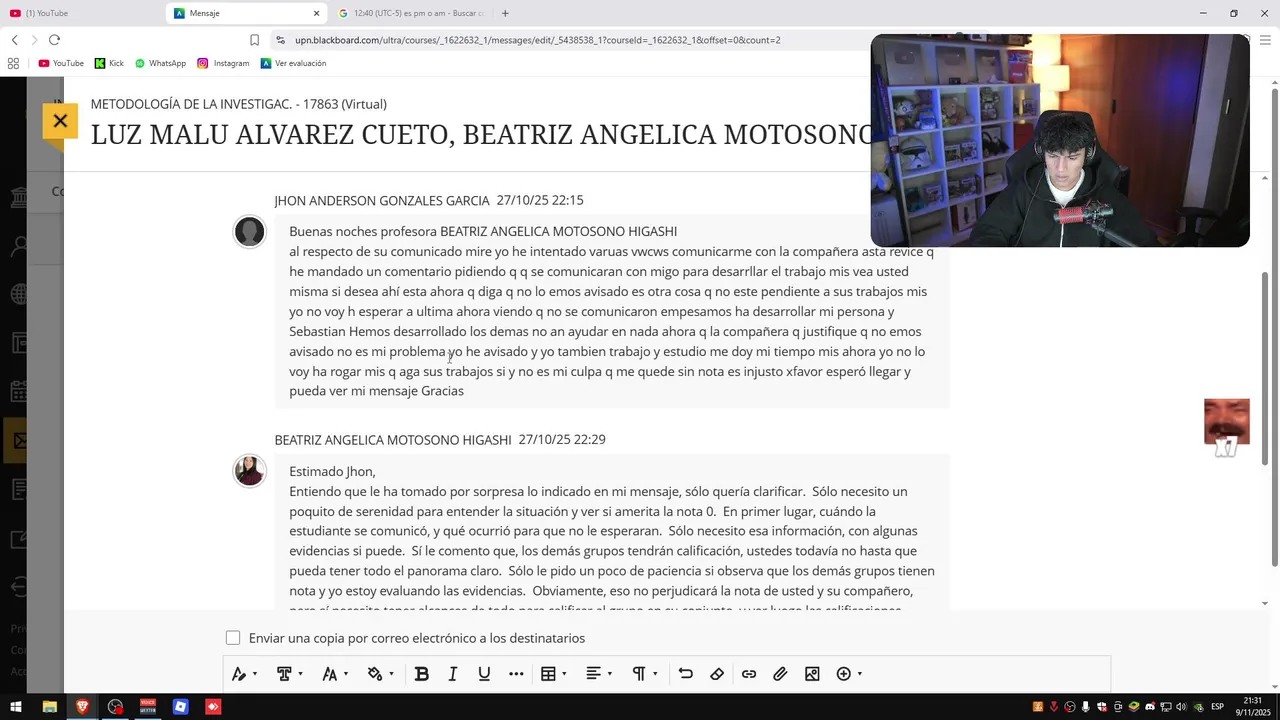Open the red arrow taskbar app
The width and height of the screenshot is (1280, 720).
click(213, 707)
